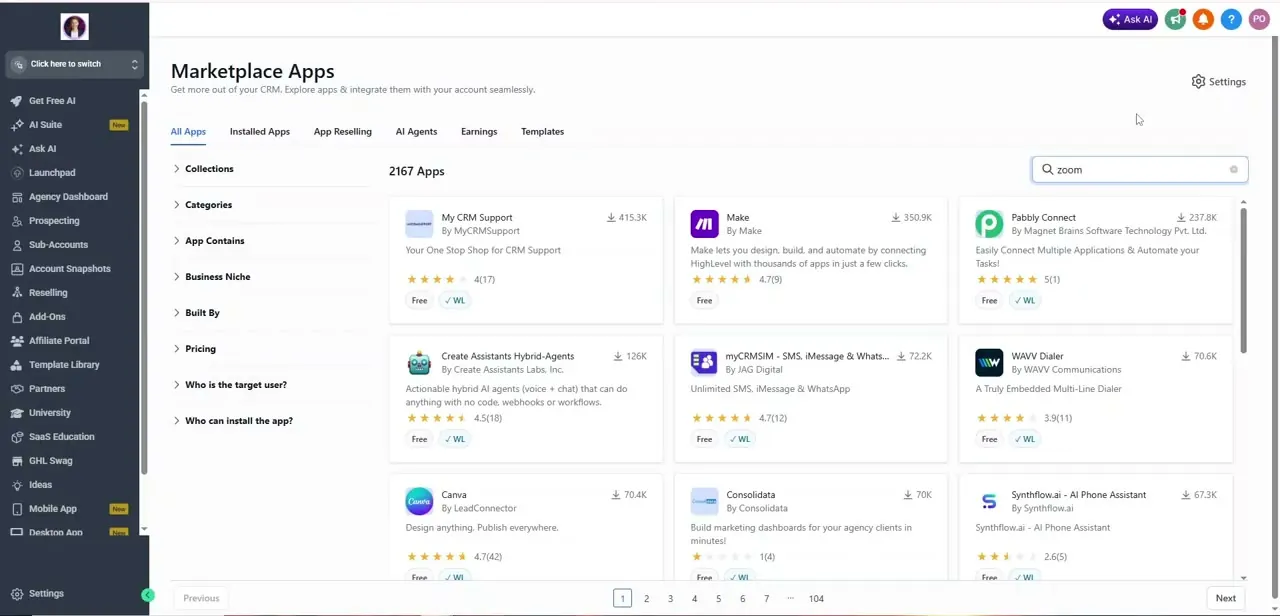Open WAVV Dialer app listing

coord(1096,399)
